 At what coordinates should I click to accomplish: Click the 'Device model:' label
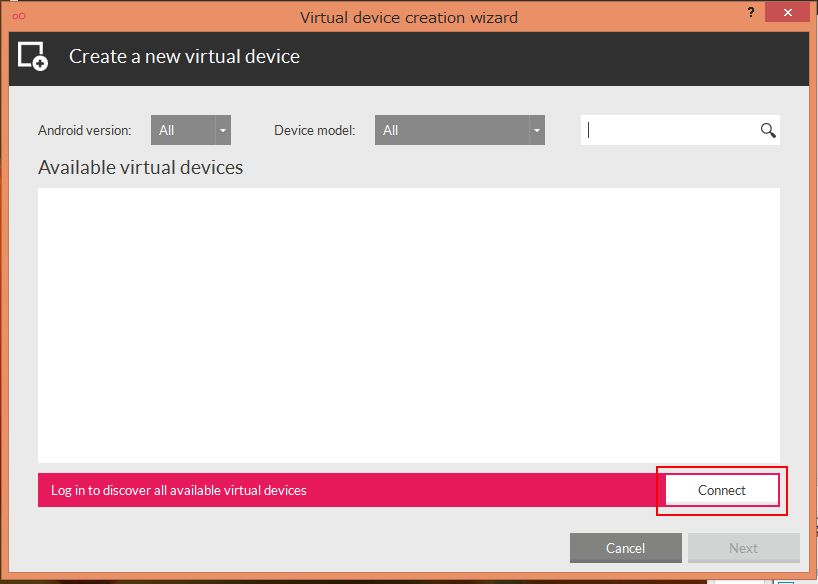click(315, 130)
